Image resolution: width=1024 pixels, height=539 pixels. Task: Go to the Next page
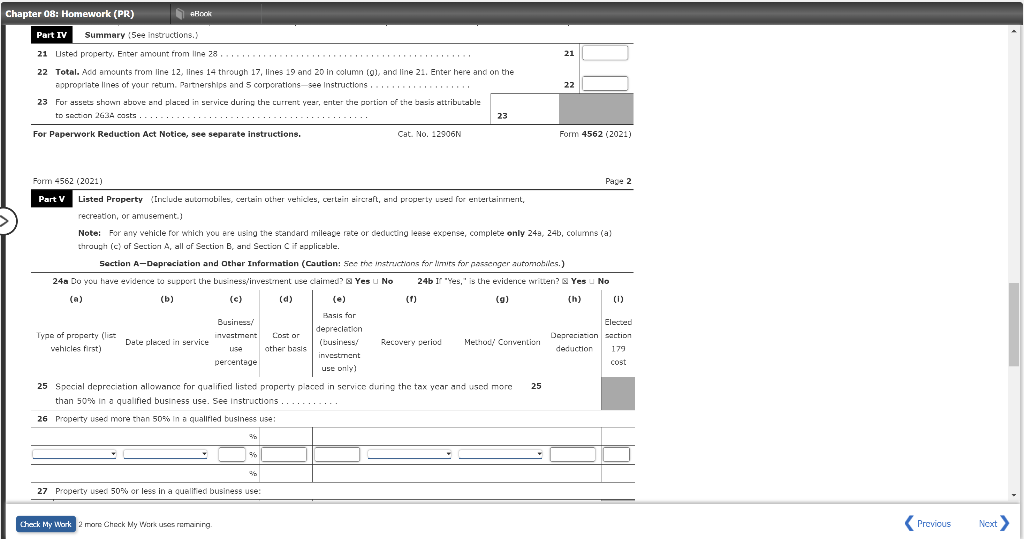[x=994, y=523]
